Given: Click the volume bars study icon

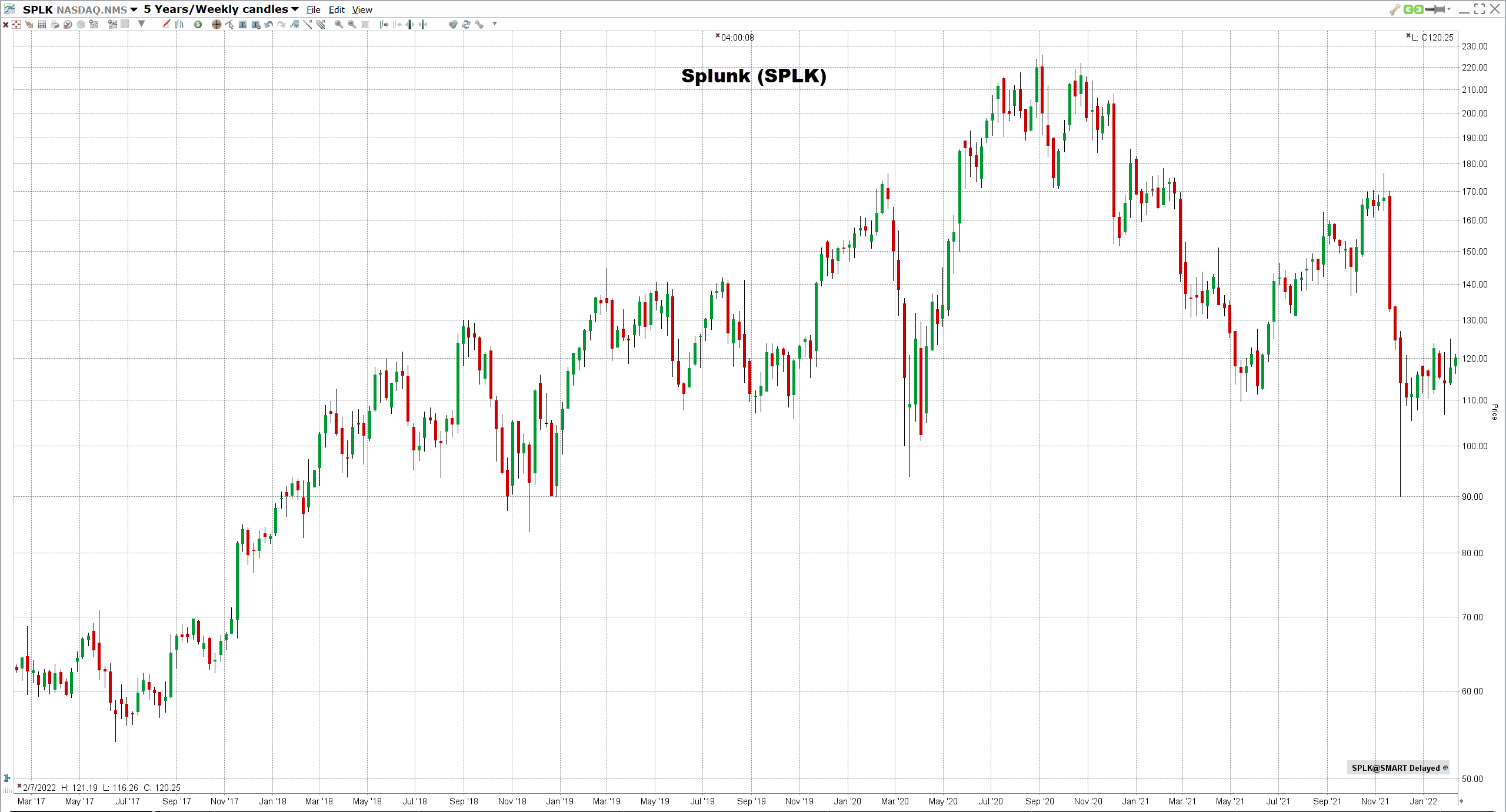Looking at the screenshot, I should [x=295, y=24].
